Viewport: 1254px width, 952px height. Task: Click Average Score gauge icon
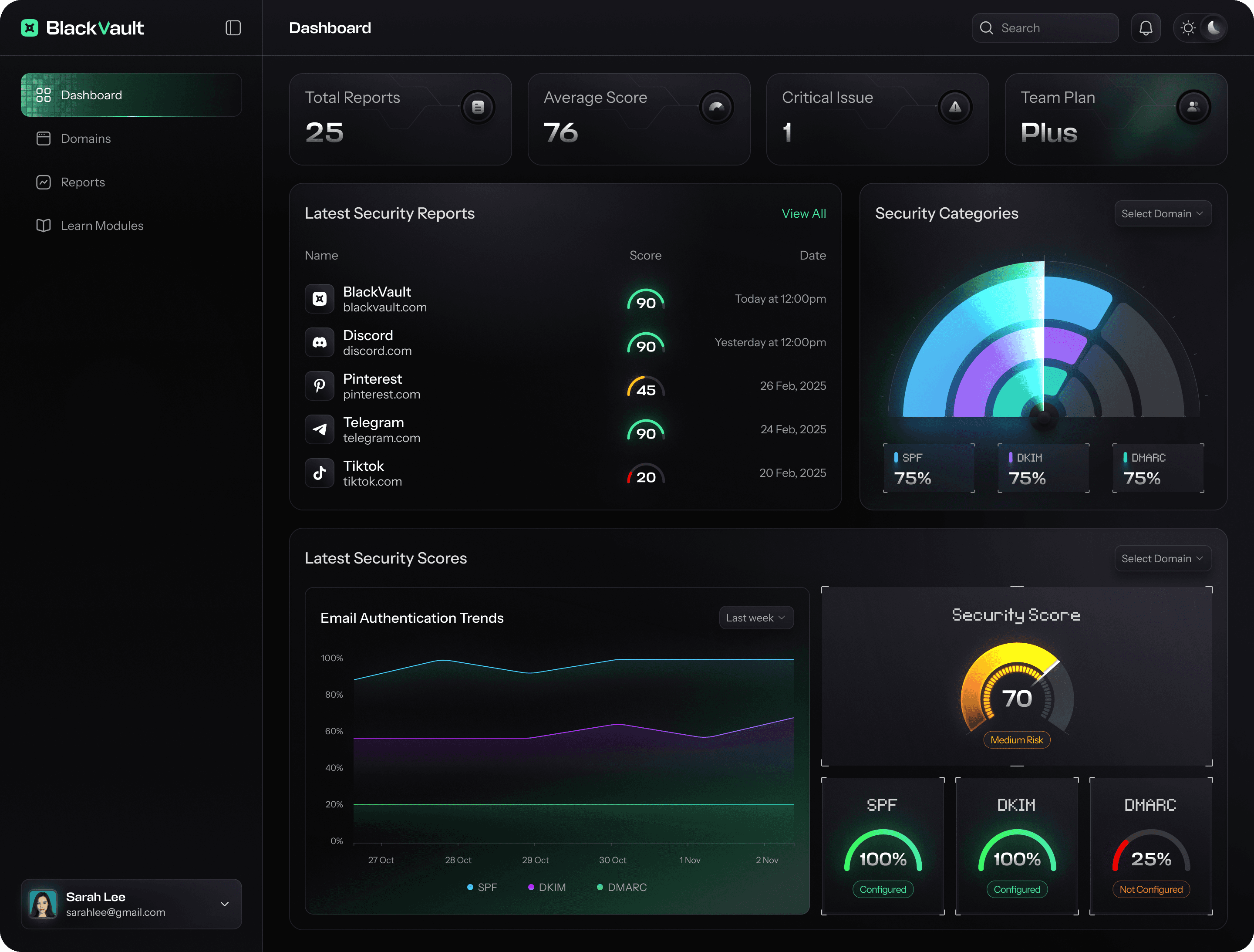coord(717,107)
